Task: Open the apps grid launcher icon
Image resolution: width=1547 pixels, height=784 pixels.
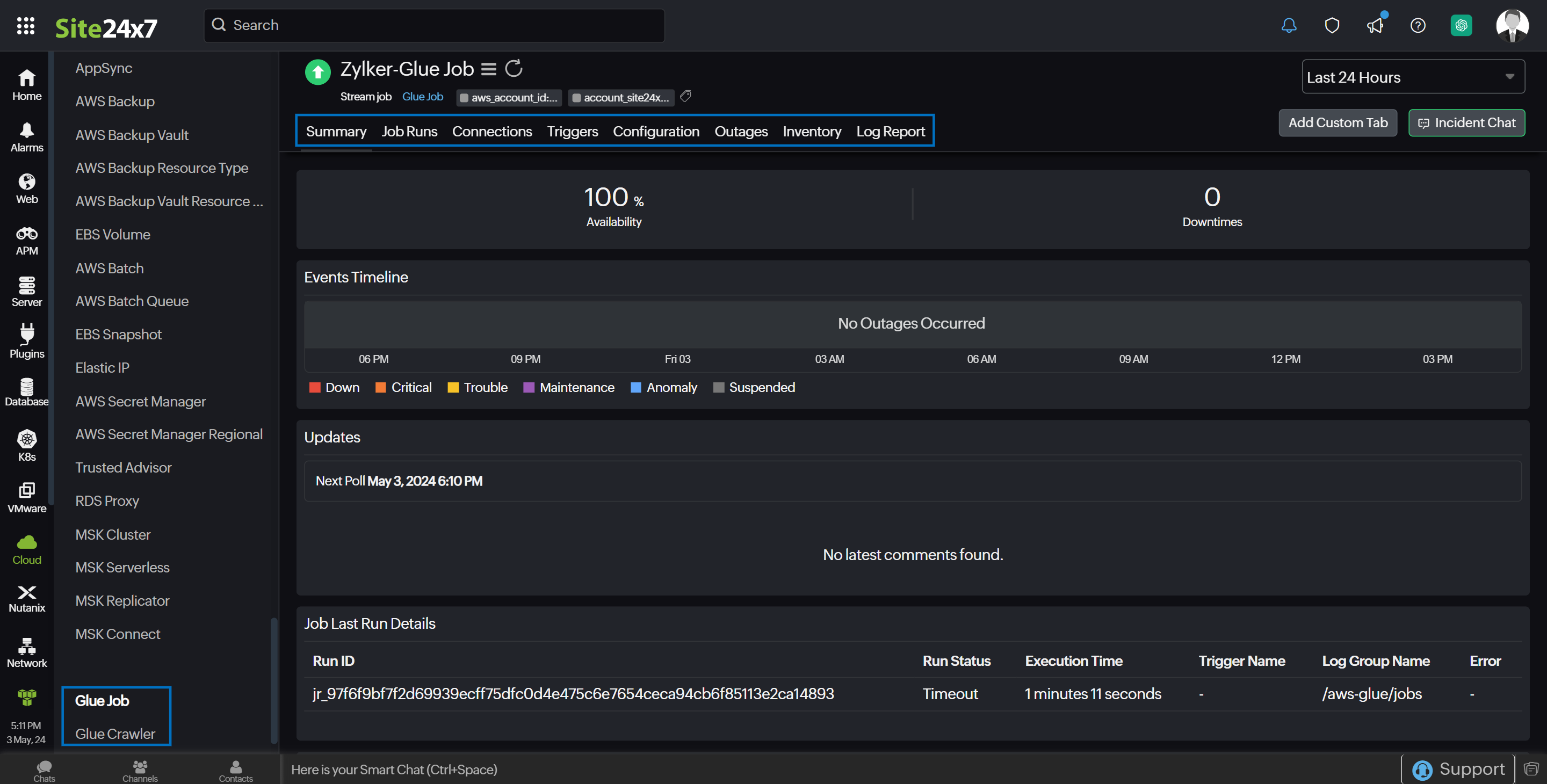Action: 25,26
